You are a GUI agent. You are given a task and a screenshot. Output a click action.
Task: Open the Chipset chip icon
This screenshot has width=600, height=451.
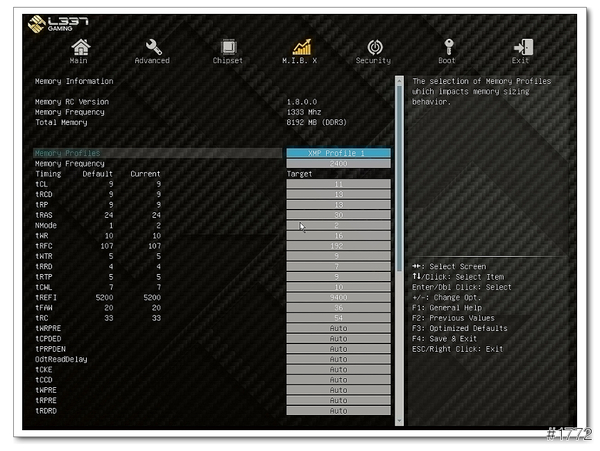pos(228,47)
